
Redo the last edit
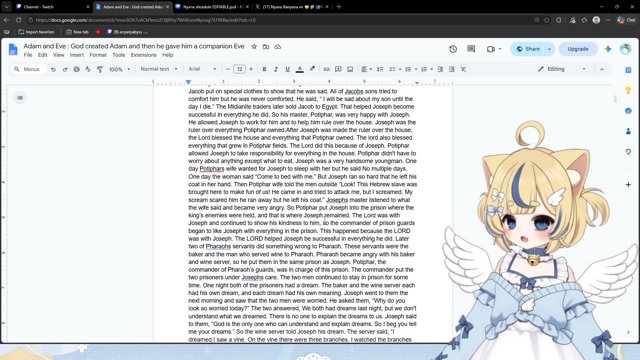[x=65, y=69]
